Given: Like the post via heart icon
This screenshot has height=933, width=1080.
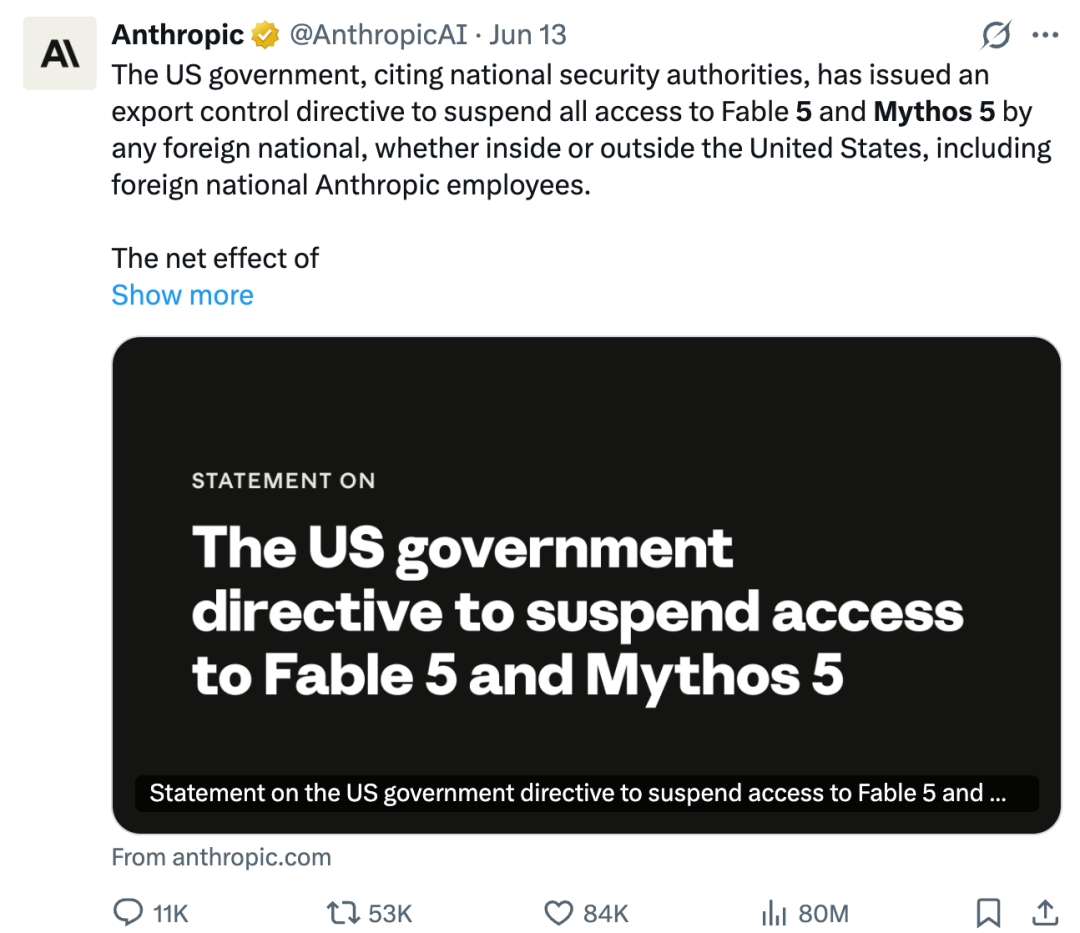Looking at the screenshot, I should click(559, 913).
